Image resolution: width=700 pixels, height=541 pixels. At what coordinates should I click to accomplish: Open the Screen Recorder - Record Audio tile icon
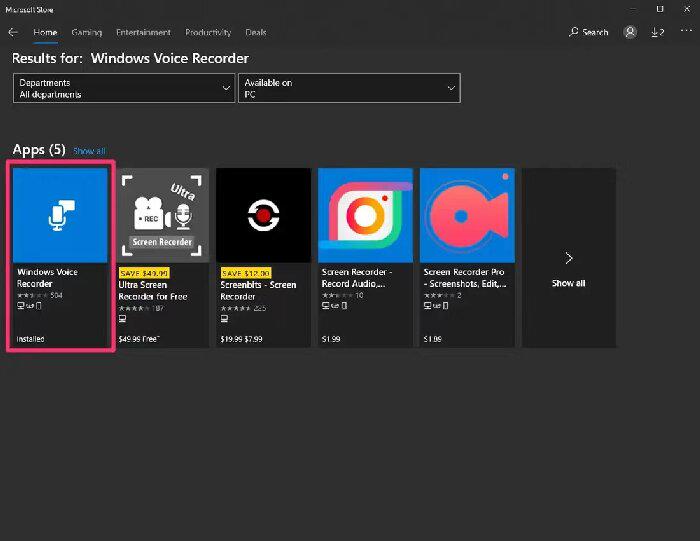pyautogui.click(x=365, y=215)
